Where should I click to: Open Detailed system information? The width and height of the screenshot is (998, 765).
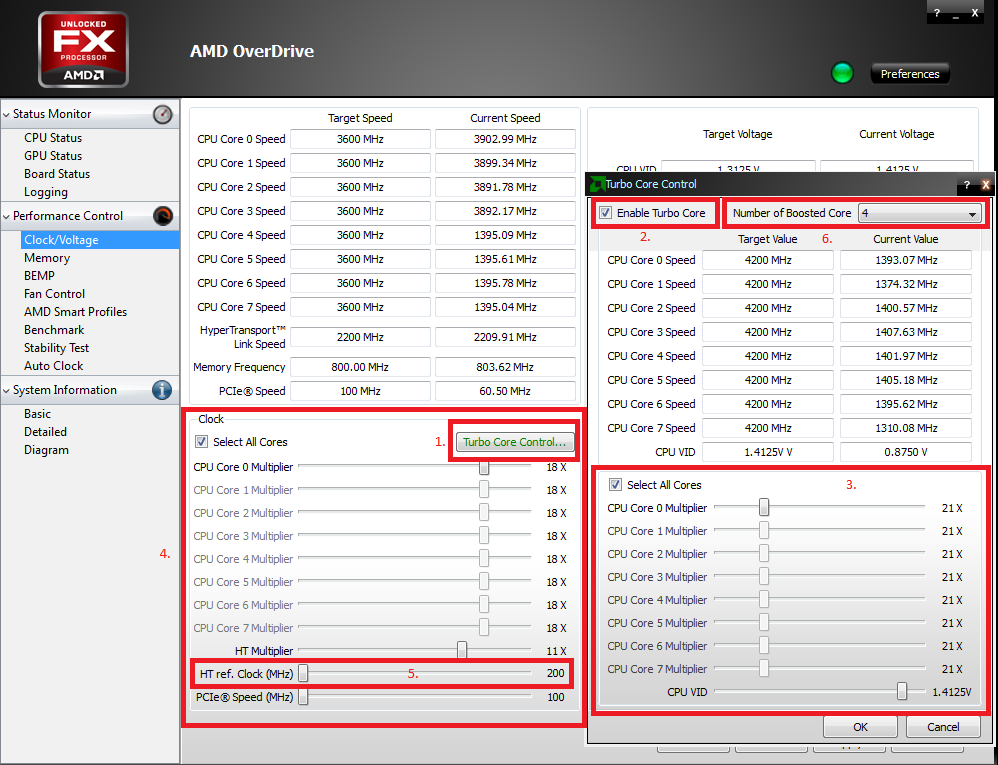(45, 432)
